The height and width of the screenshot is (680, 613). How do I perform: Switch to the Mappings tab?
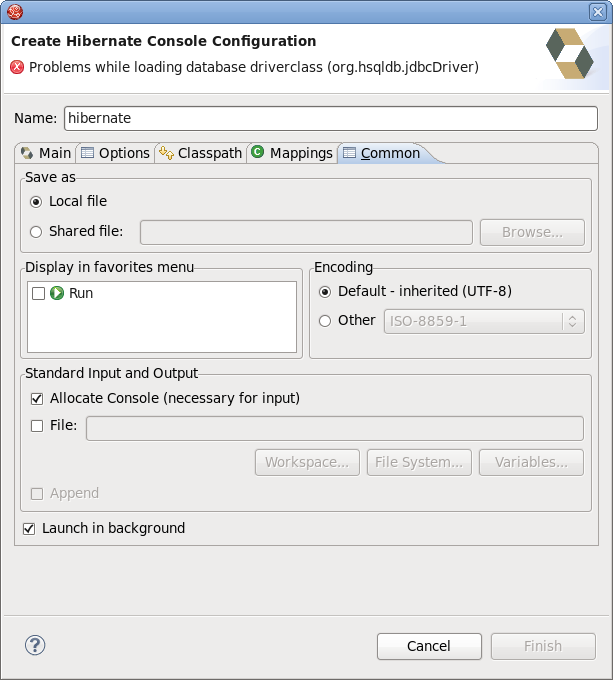pyautogui.click(x=292, y=153)
